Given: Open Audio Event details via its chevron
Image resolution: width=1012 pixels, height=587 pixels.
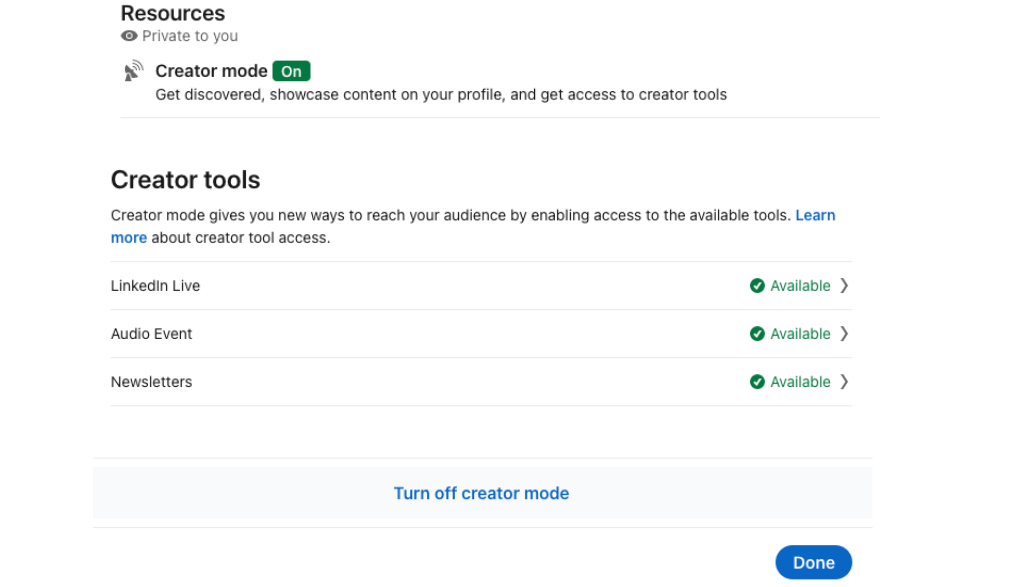Looking at the screenshot, I should [844, 333].
